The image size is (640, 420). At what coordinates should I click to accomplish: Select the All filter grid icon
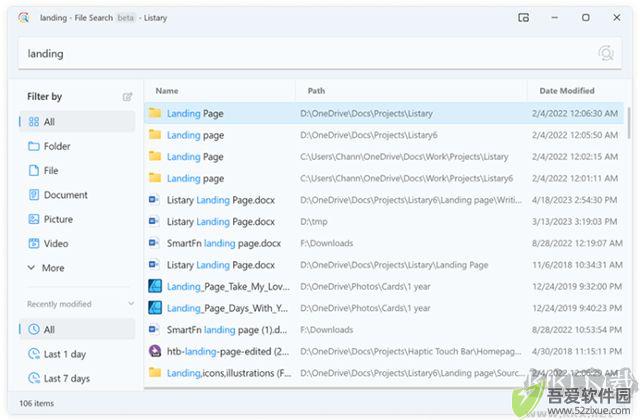[x=34, y=122]
